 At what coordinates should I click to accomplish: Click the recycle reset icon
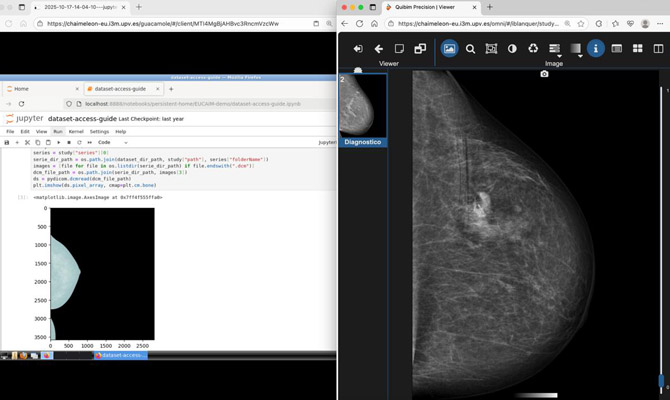point(533,48)
